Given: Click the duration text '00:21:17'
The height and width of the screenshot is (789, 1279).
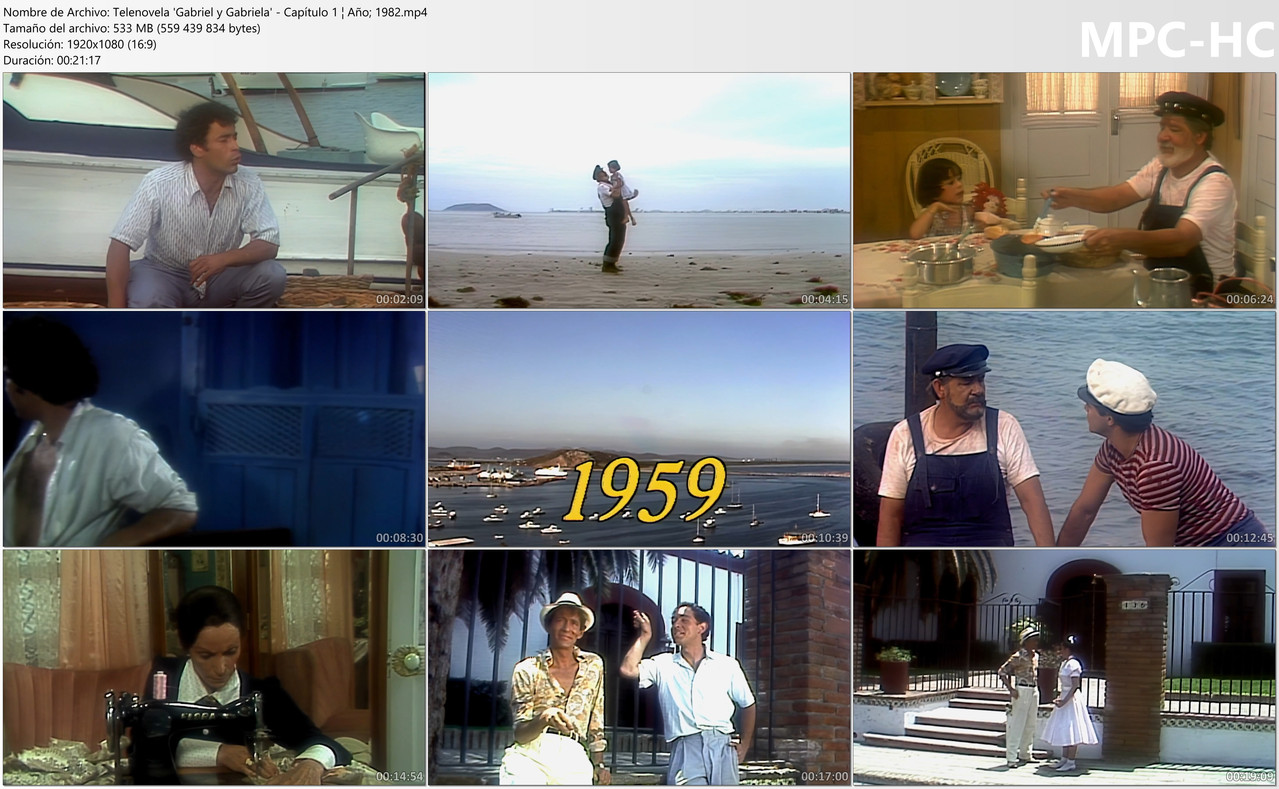Looking at the screenshot, I should 79,60.
